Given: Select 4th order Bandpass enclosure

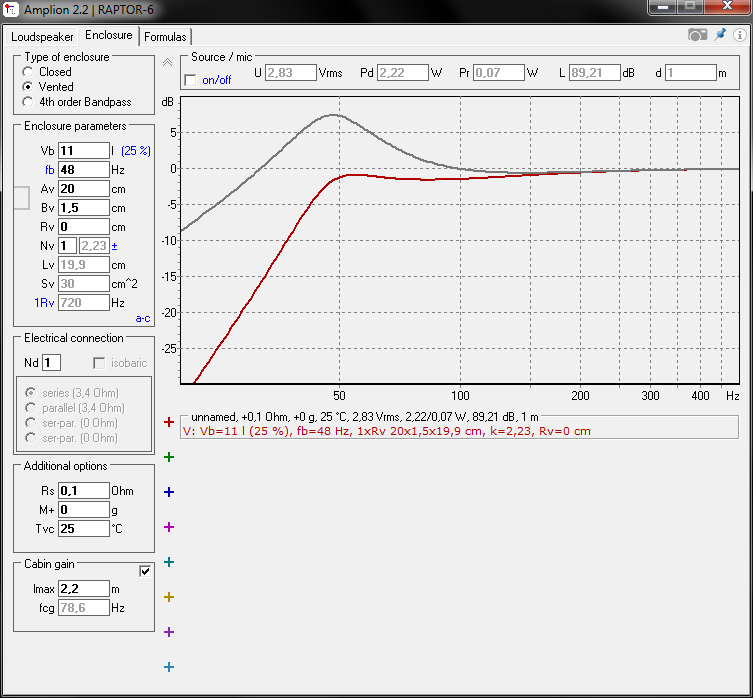Looking at the screenshot, I should point(77,102).
